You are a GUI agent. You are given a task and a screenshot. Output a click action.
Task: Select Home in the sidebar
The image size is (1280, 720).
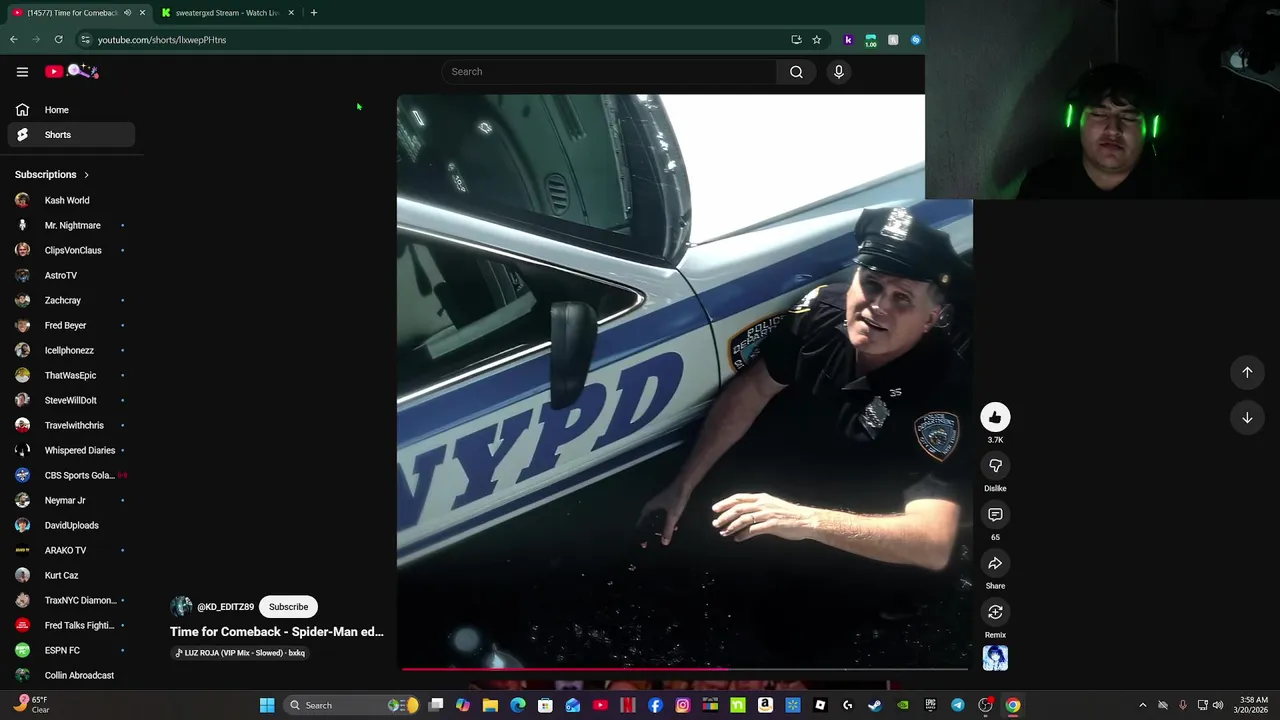[x=71, y=110]
